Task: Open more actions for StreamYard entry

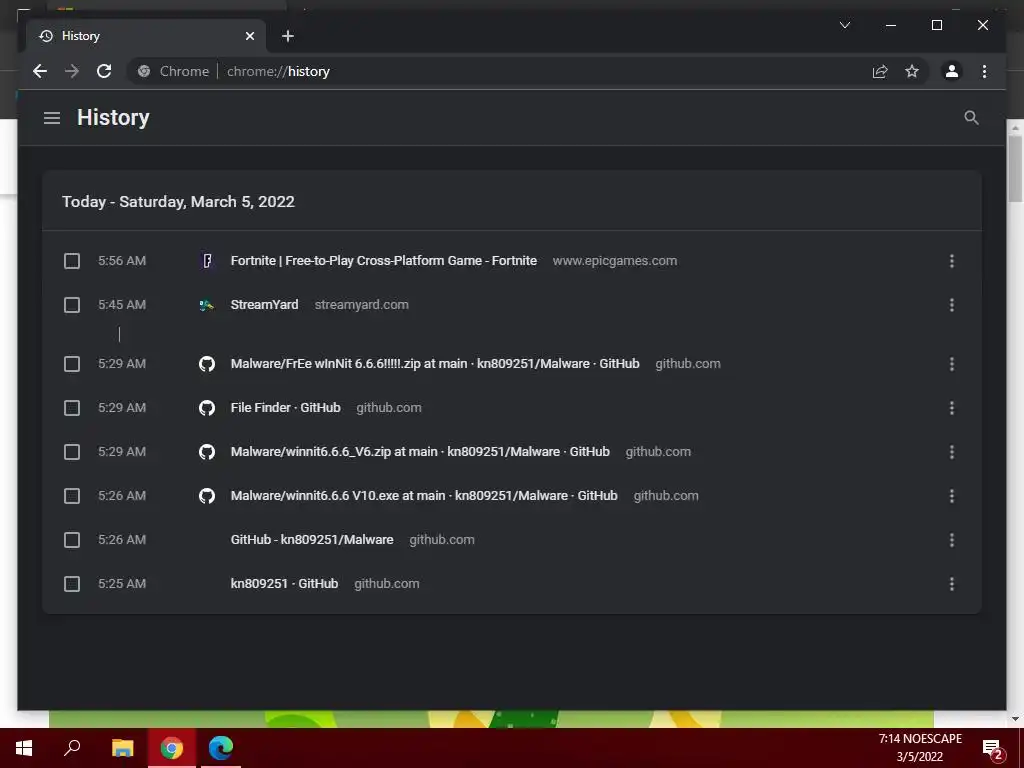Action: 952,305
